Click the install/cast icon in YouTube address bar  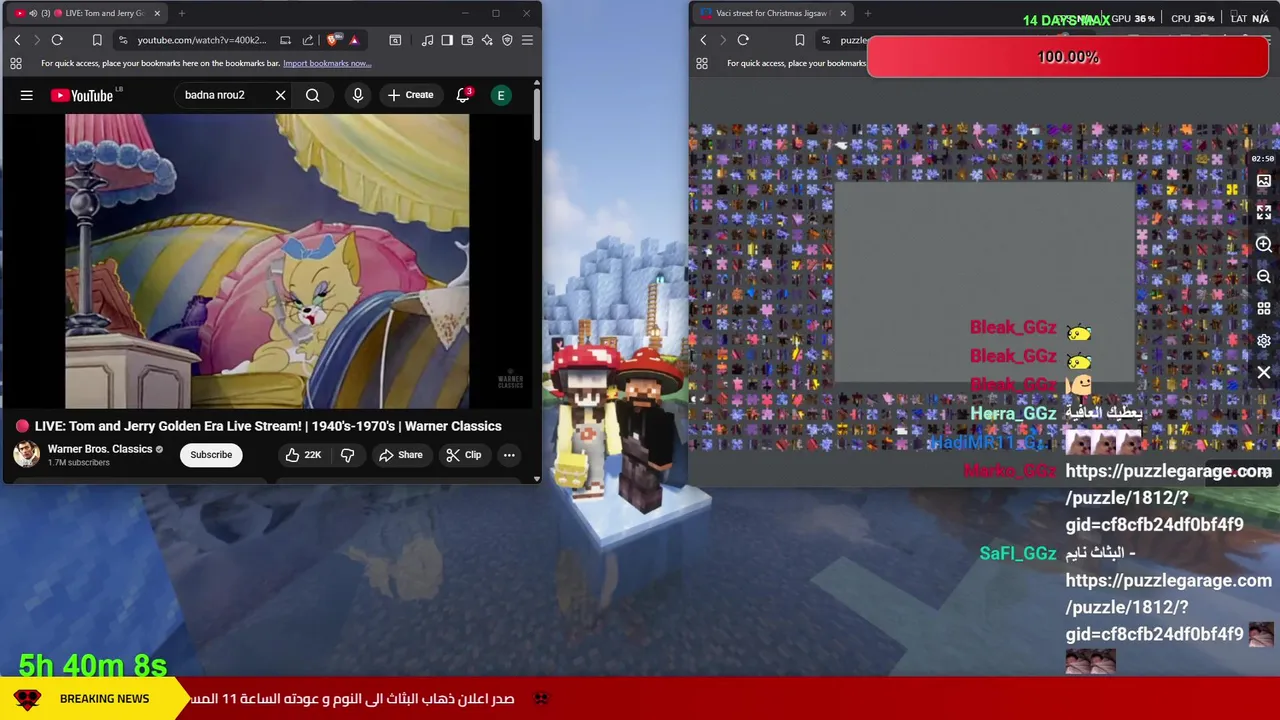(285, 40)
